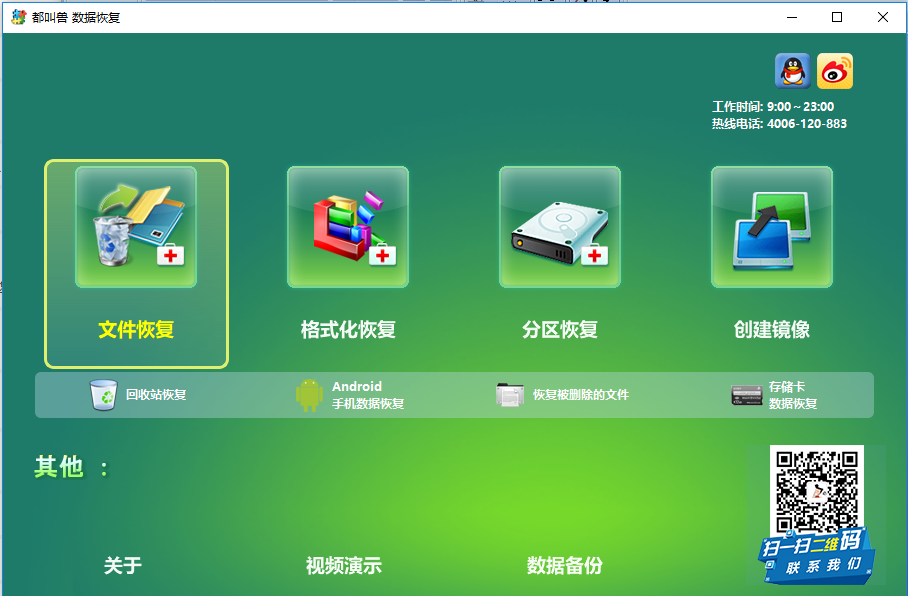Click the File Recovery (文件恢复) icon
The width and height of the screenshot is (908, 596).
coord(136,227)
